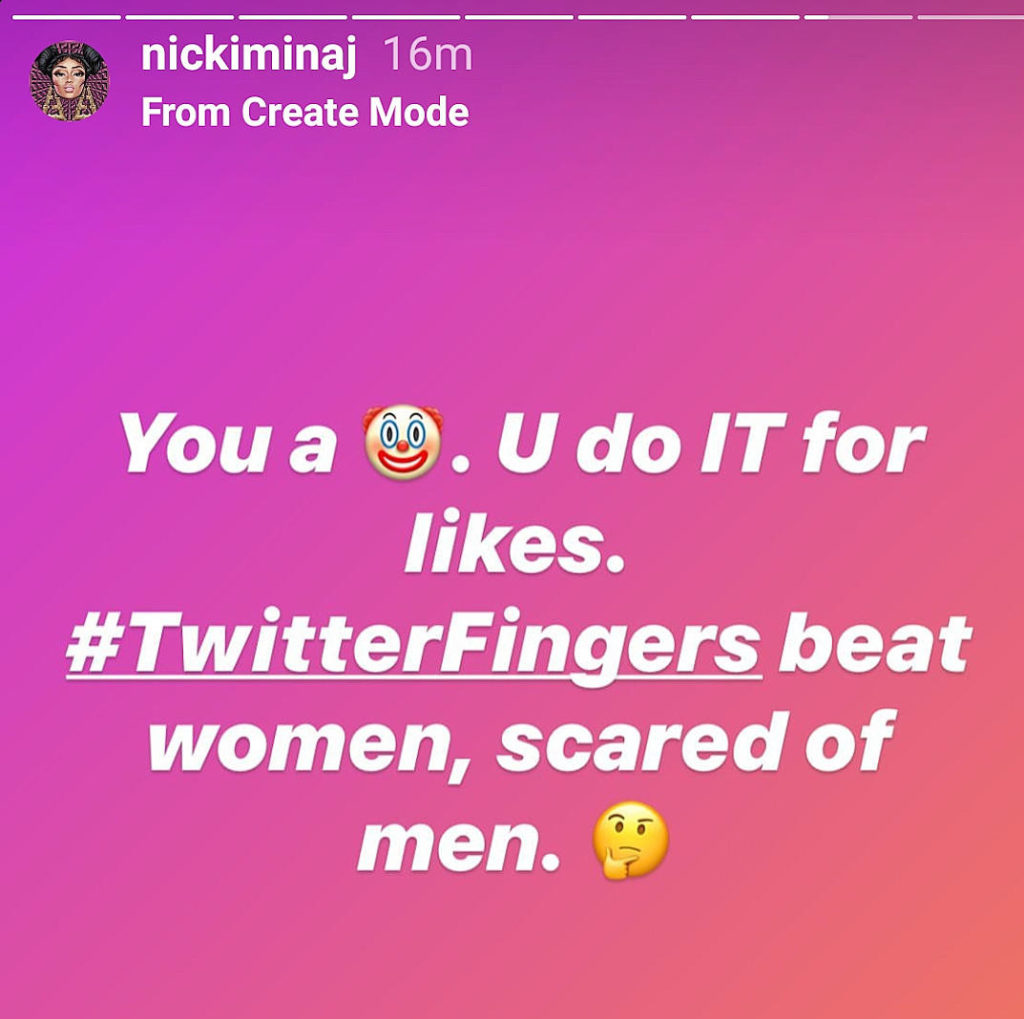Select the last unplayed story segment
Image resolution: width=1024 pixels, height=1019 pixels.
[x=970, y=17]
